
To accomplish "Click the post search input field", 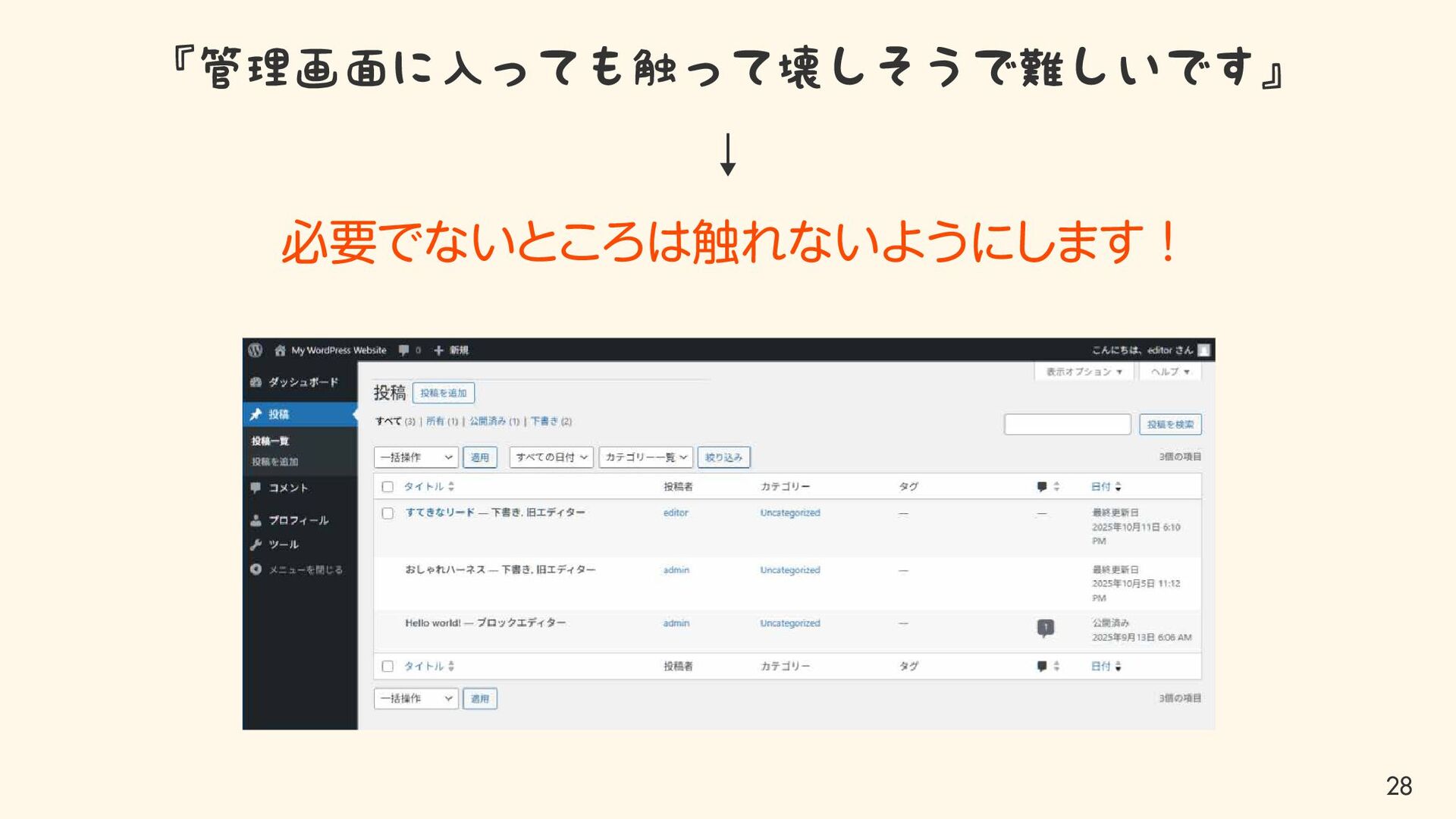I will pos(1066,425).
